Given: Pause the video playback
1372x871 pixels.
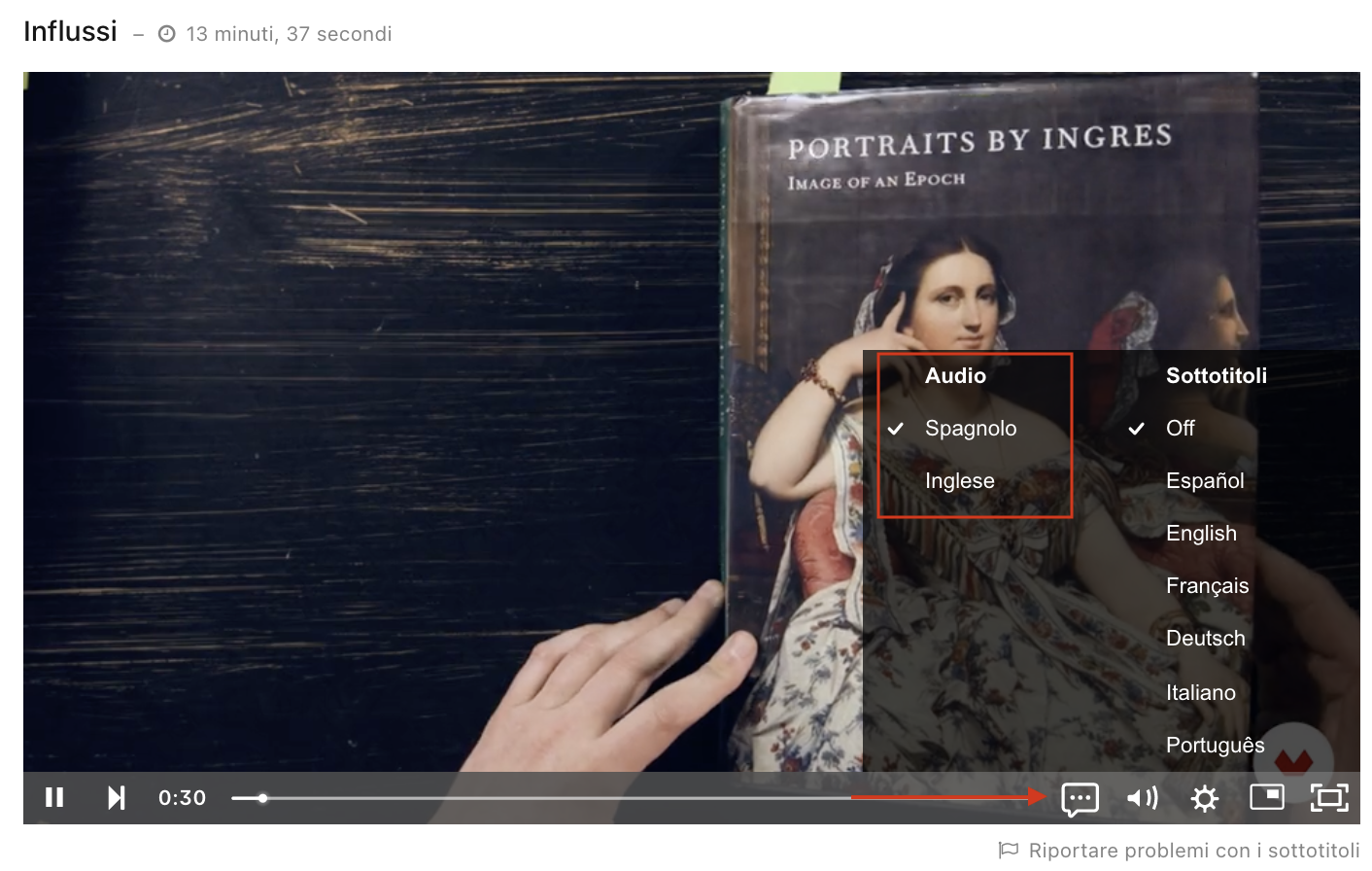Looking at the screenshot, I should pyautogui.click(x=54, y=798).
